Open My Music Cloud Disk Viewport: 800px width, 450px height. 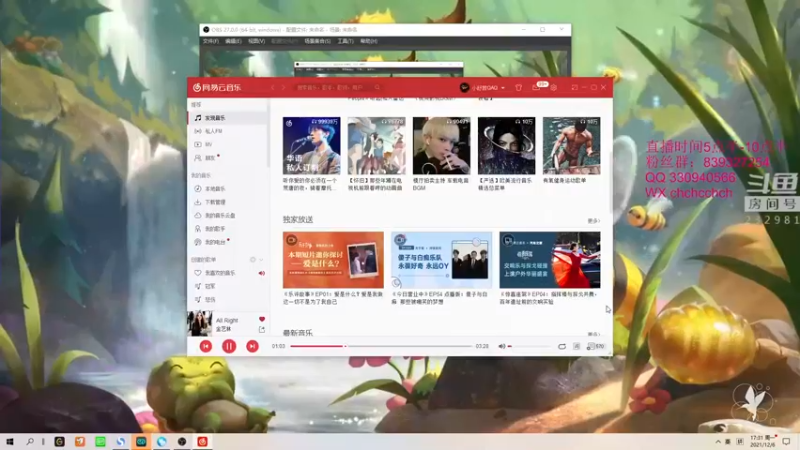227,215
